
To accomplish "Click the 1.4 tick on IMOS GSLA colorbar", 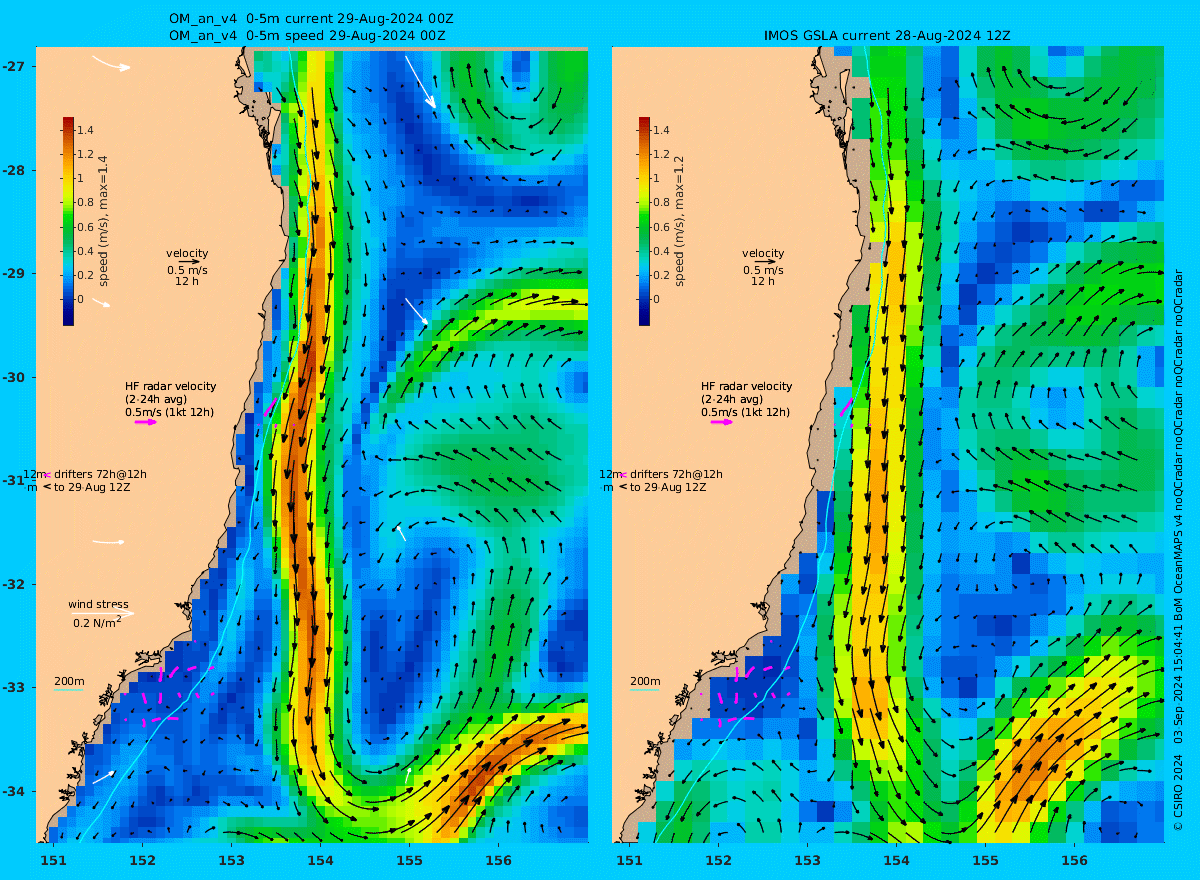I will point(661,130).
